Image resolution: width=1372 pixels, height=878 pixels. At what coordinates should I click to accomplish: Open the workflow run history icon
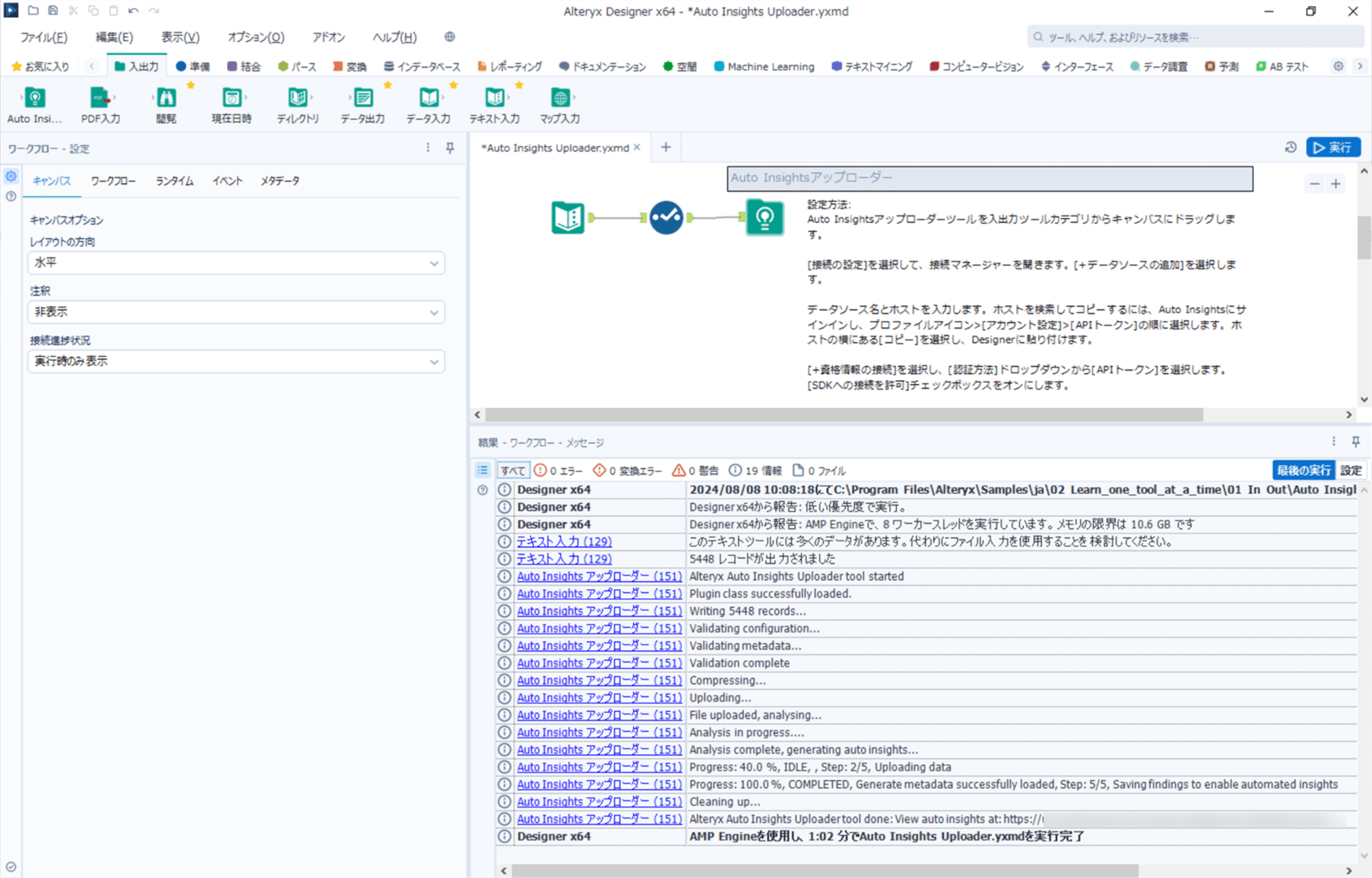[1290, 147]
